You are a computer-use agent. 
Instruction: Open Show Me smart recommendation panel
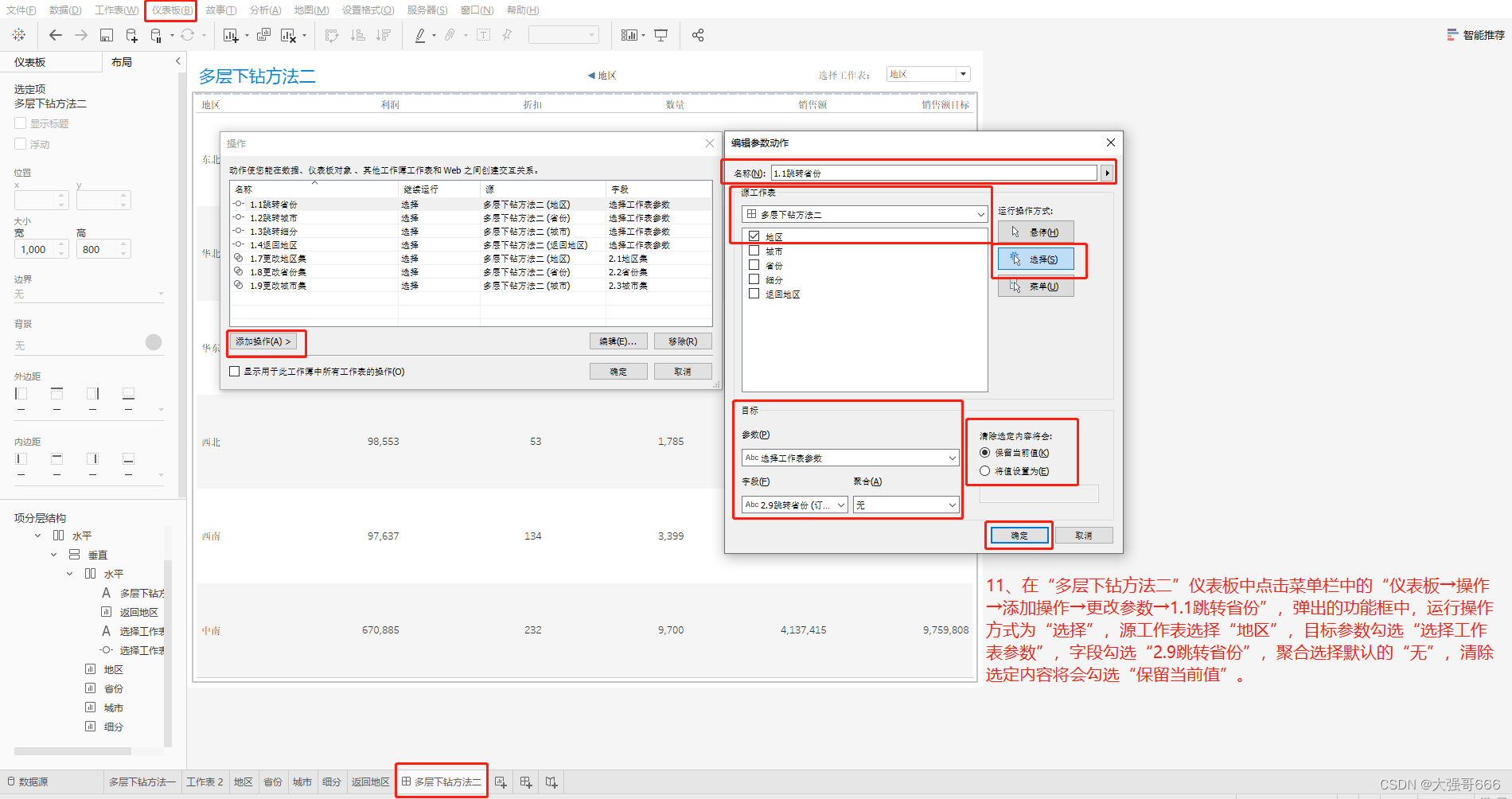coord(1475,35)
